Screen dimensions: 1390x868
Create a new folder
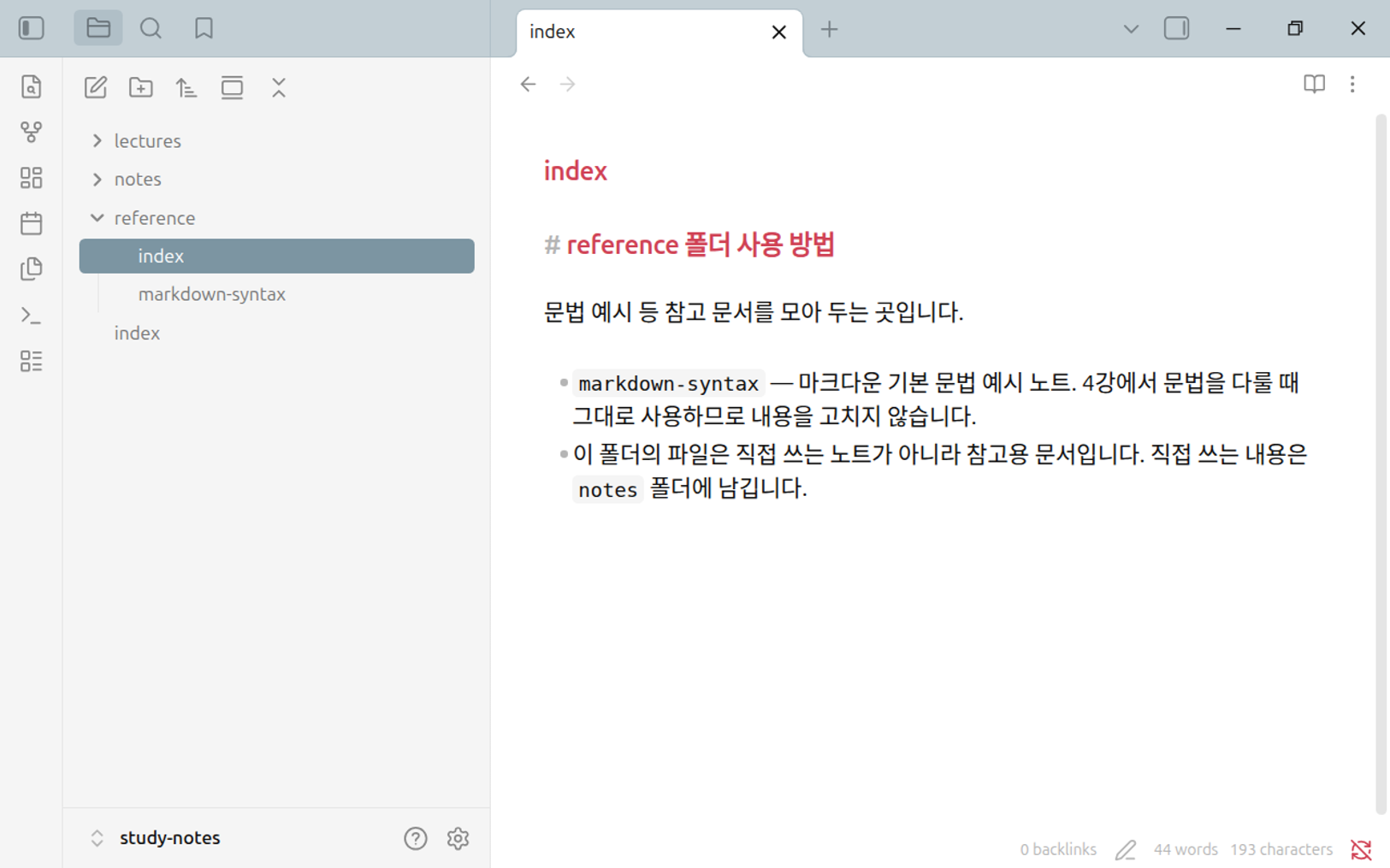pyautogui.click(x=141, y=87)
